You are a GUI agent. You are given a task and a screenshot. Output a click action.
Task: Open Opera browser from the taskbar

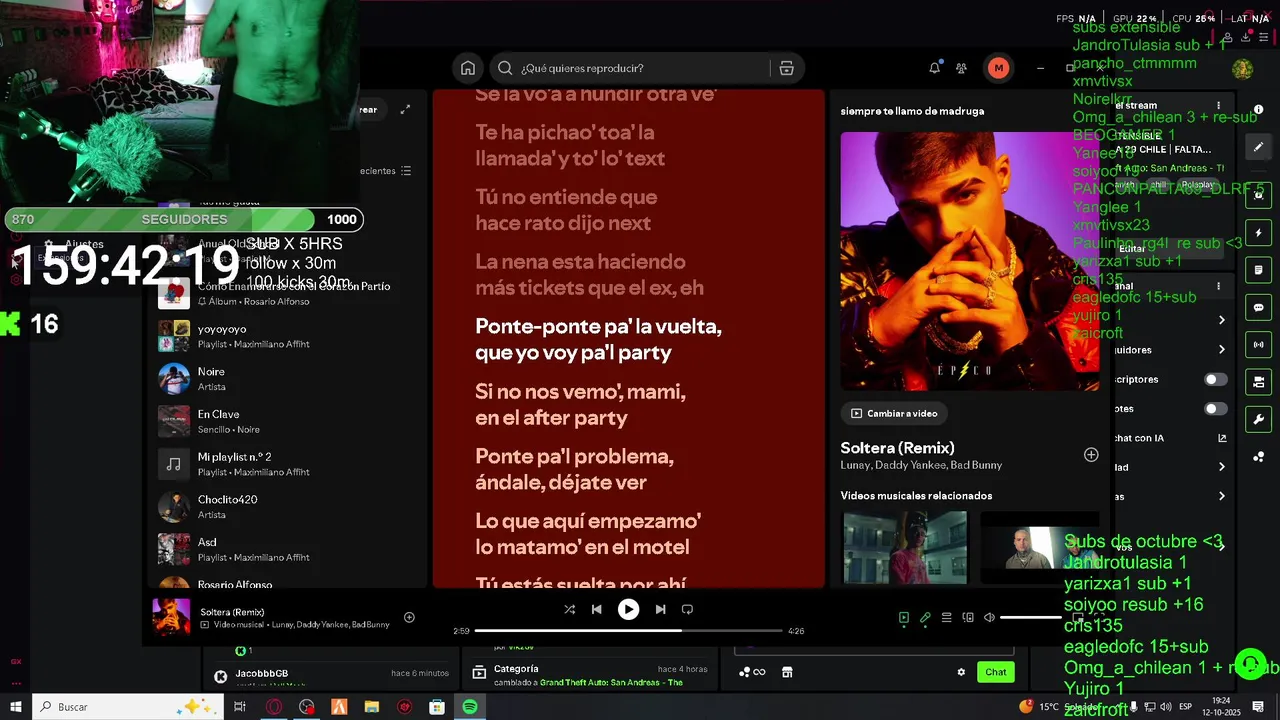[273, 707]
